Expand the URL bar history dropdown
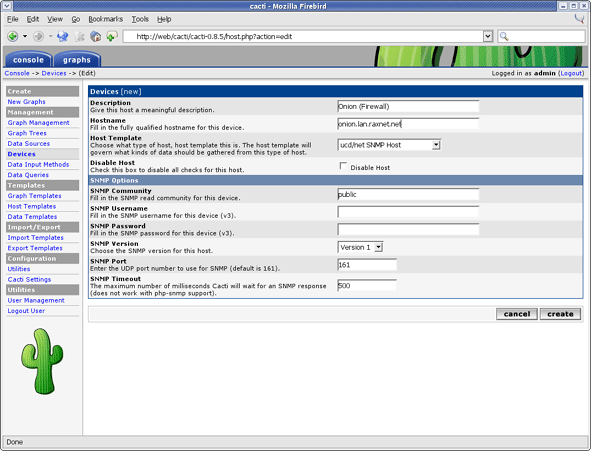This screenshot has height=451, width=591. coord(488,37)
